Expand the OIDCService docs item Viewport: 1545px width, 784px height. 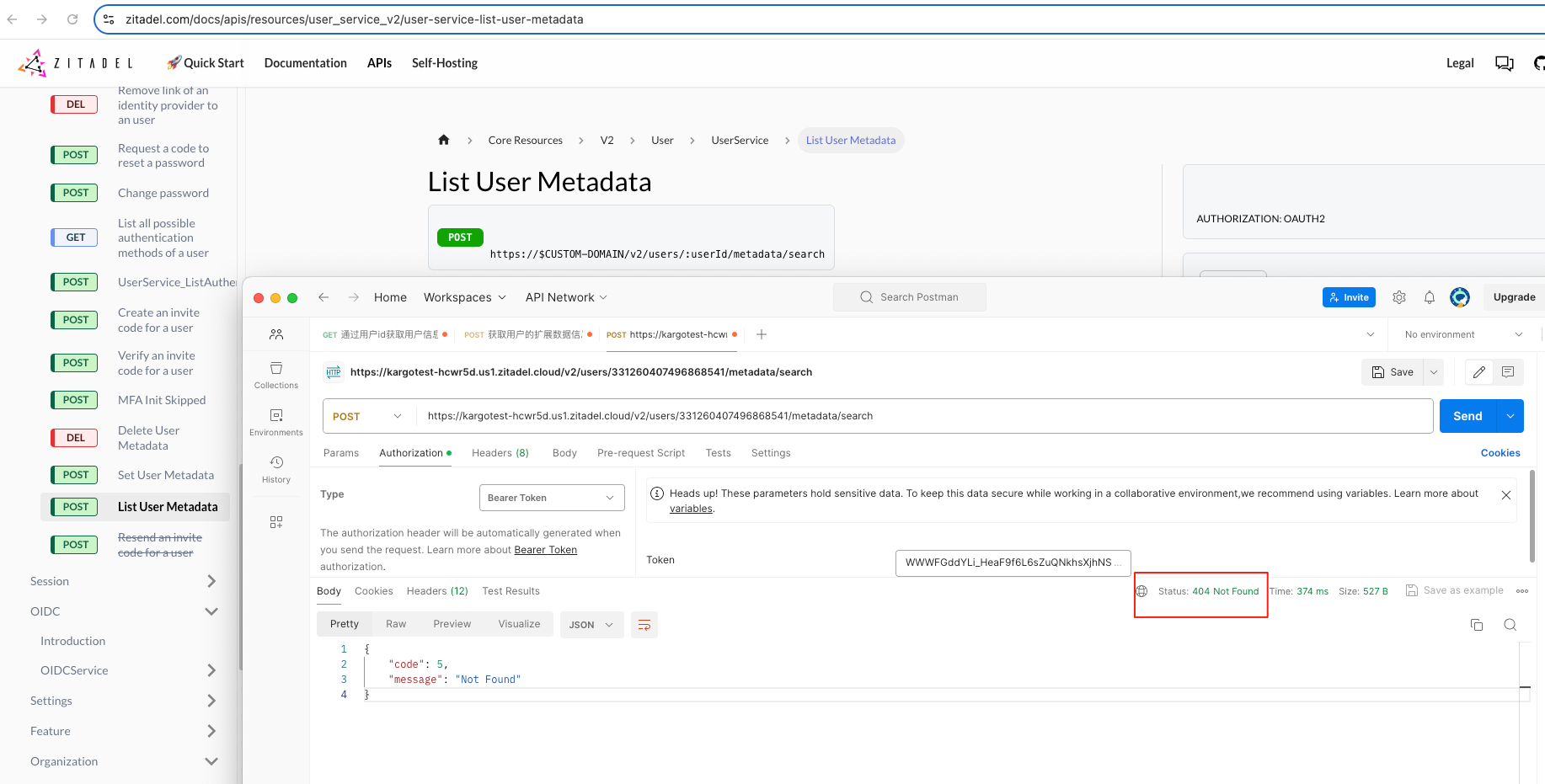(211, 670)
